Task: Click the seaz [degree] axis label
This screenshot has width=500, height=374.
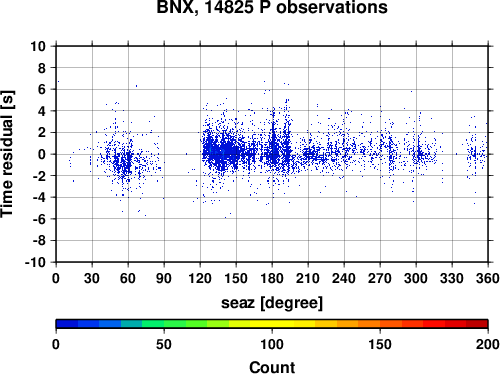Action: pos(272,303)
